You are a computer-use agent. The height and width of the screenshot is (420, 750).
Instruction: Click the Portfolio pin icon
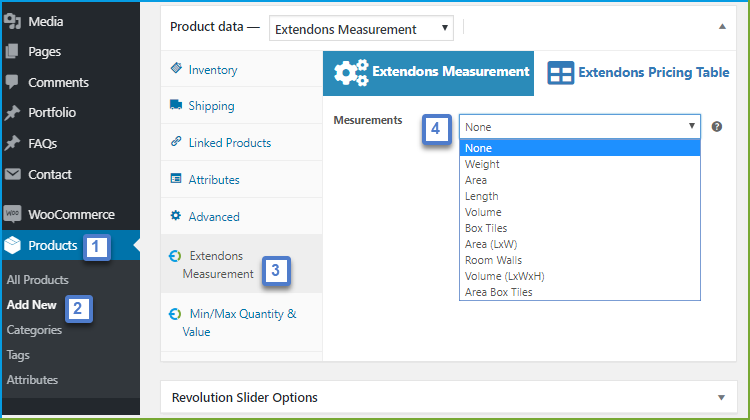coord(13,113)
